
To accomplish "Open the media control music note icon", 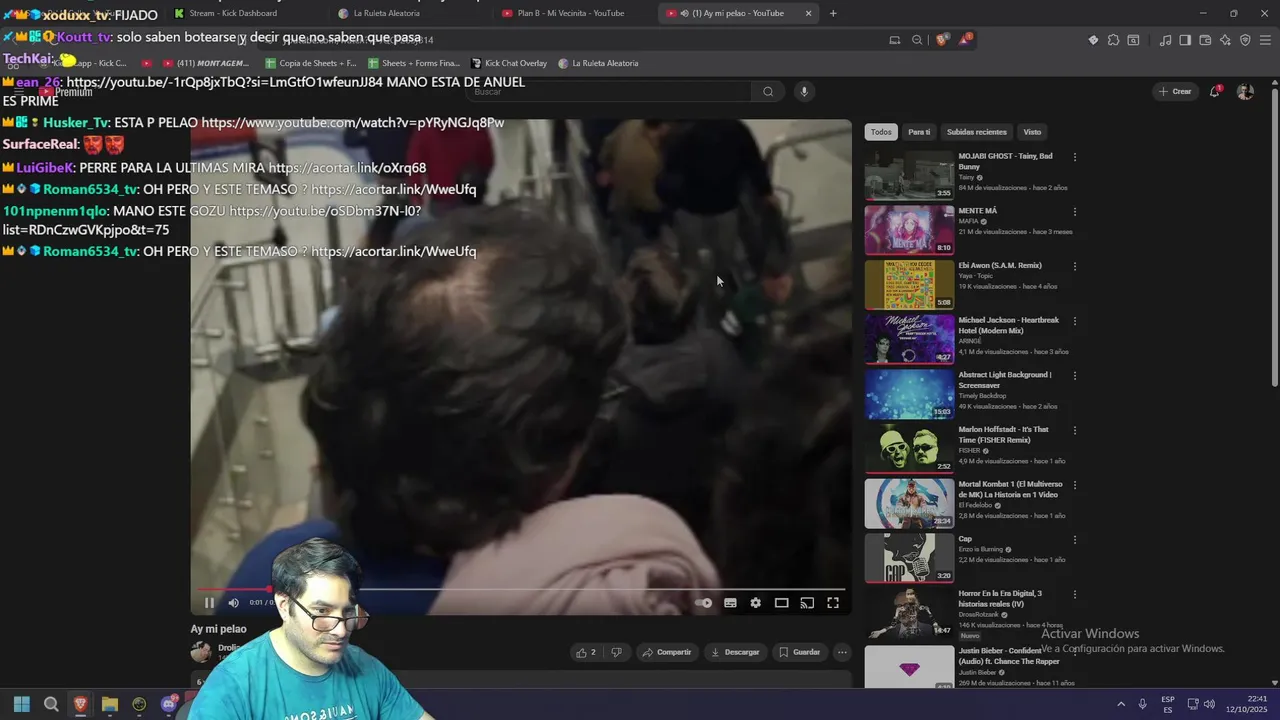I will pyautogui.click(x=1165, y=40).
